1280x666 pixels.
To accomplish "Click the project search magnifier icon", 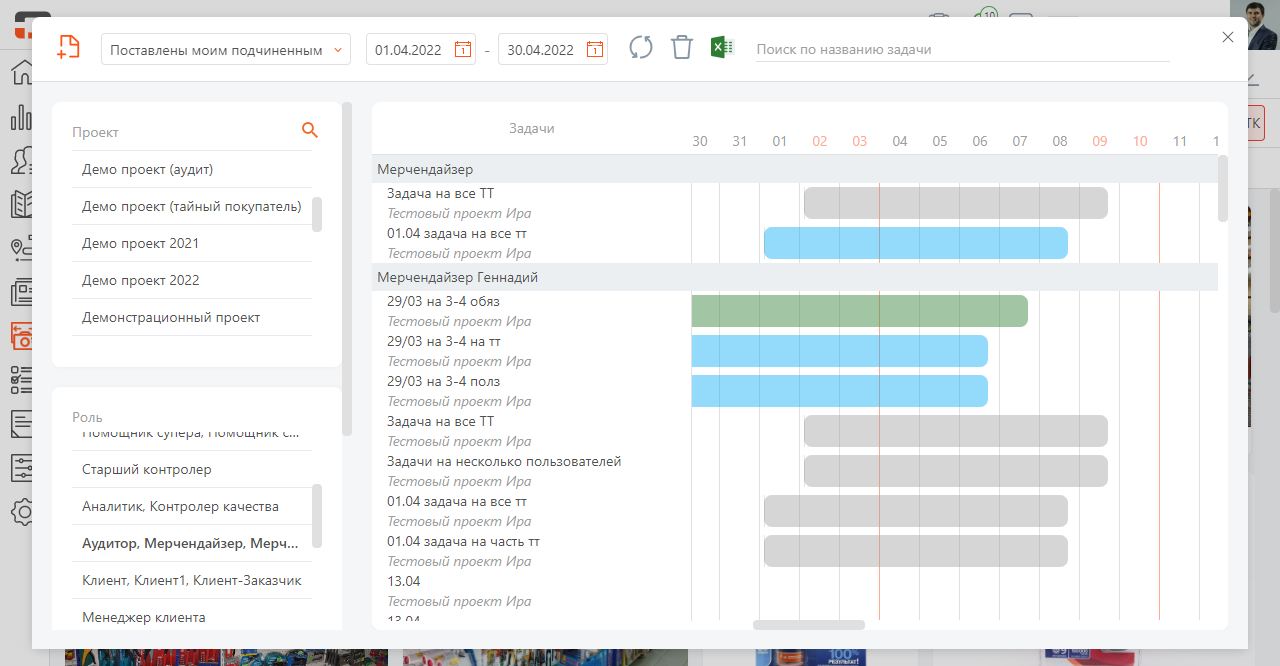I will pos(309,130).
